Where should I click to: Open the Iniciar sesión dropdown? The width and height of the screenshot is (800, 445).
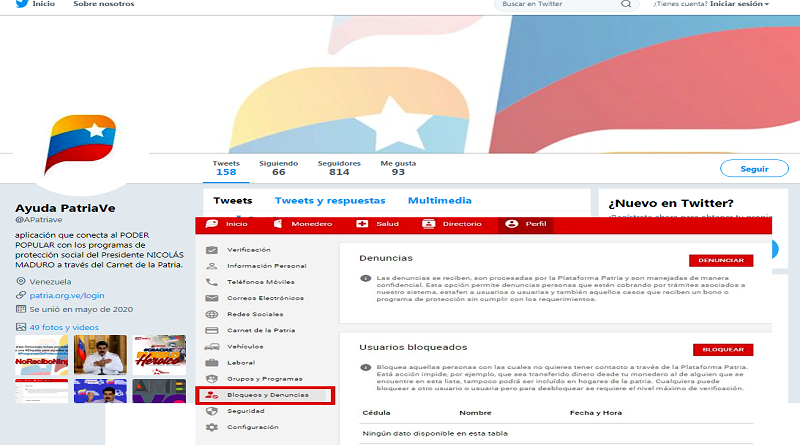739,4
